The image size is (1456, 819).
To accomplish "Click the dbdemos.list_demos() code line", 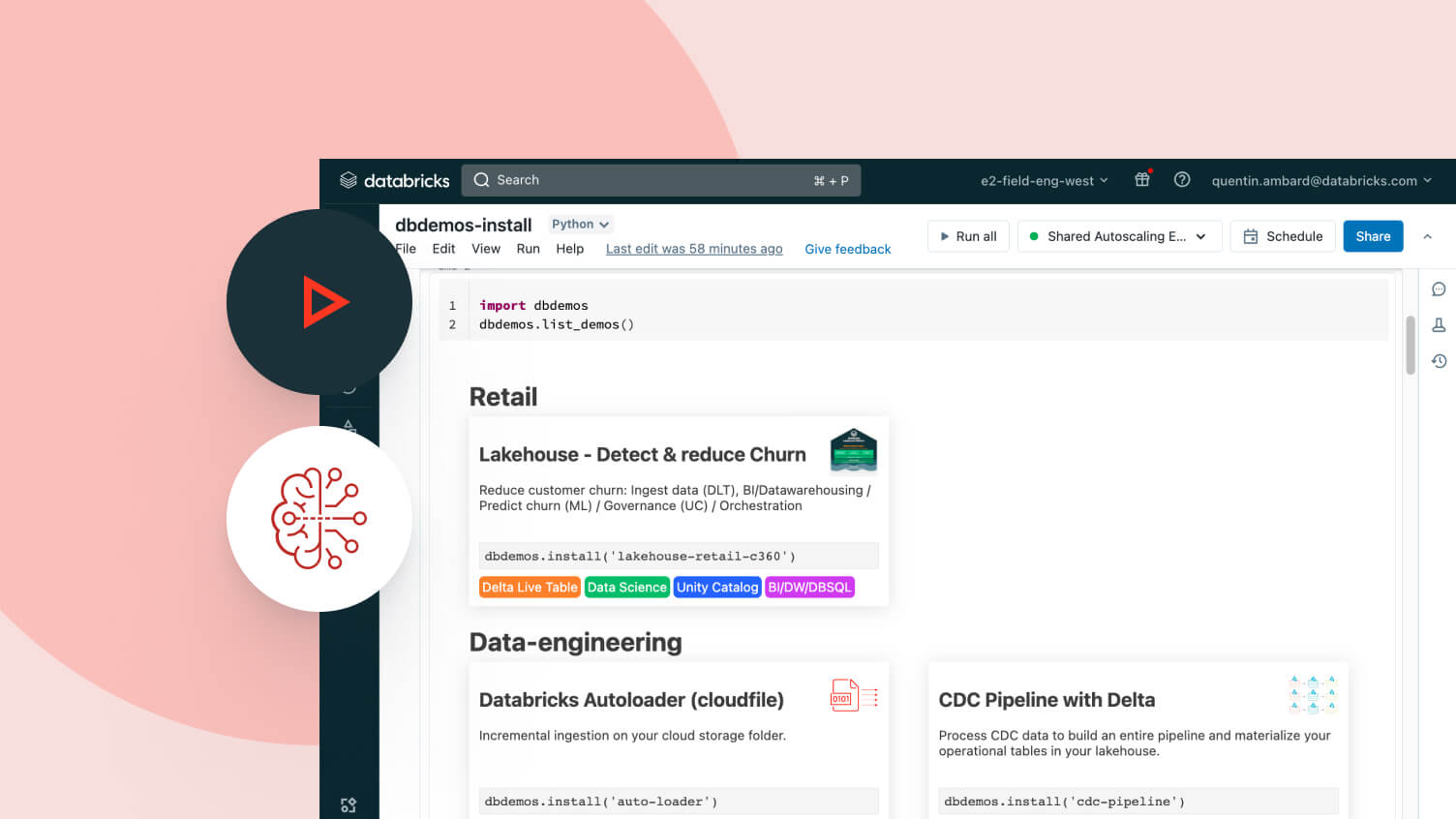I will 557,324.
